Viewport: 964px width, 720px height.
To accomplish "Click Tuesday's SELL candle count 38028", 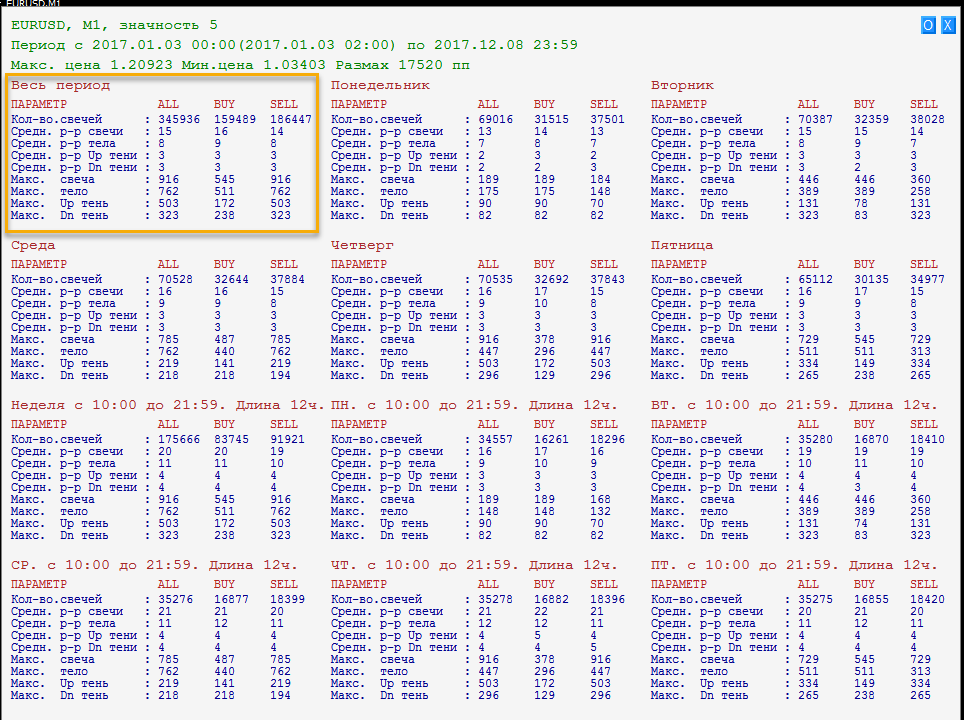I will point(927,119).
